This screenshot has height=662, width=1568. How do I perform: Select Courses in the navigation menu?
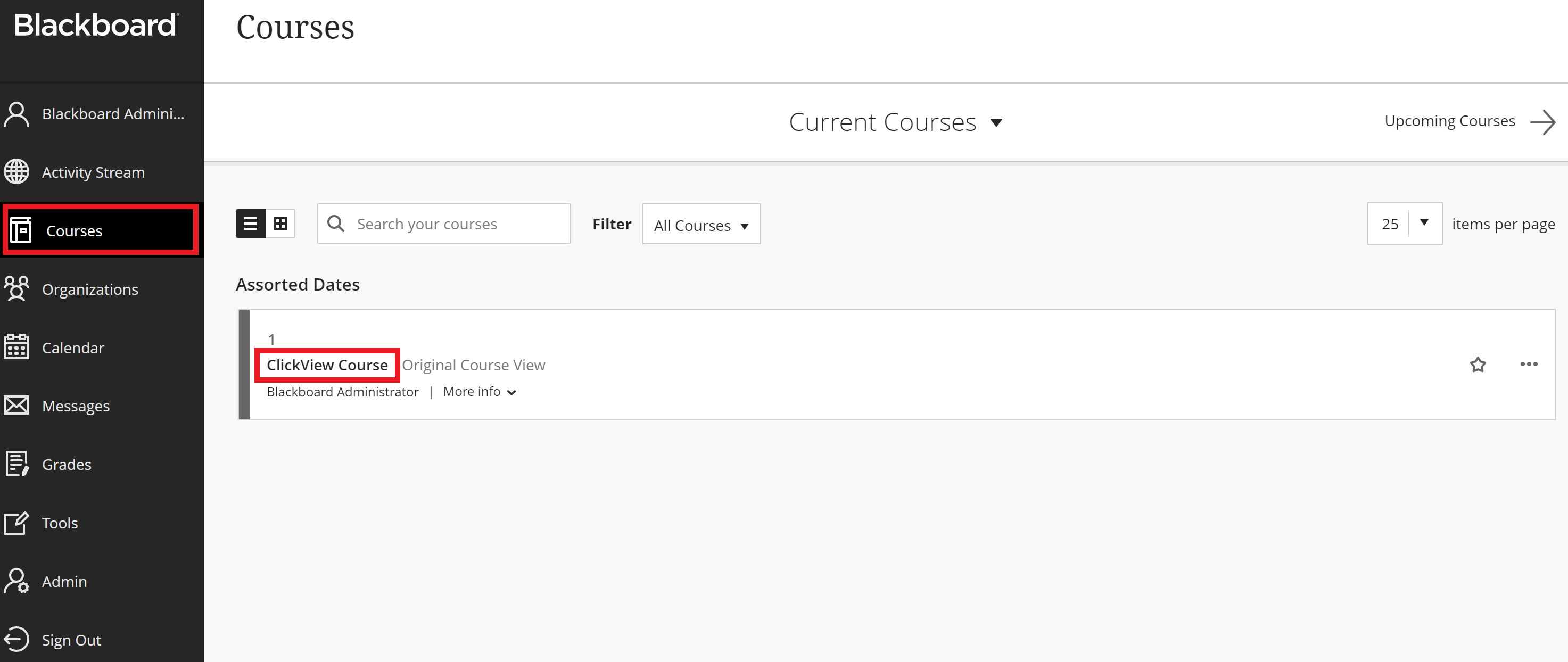[101, 230]
